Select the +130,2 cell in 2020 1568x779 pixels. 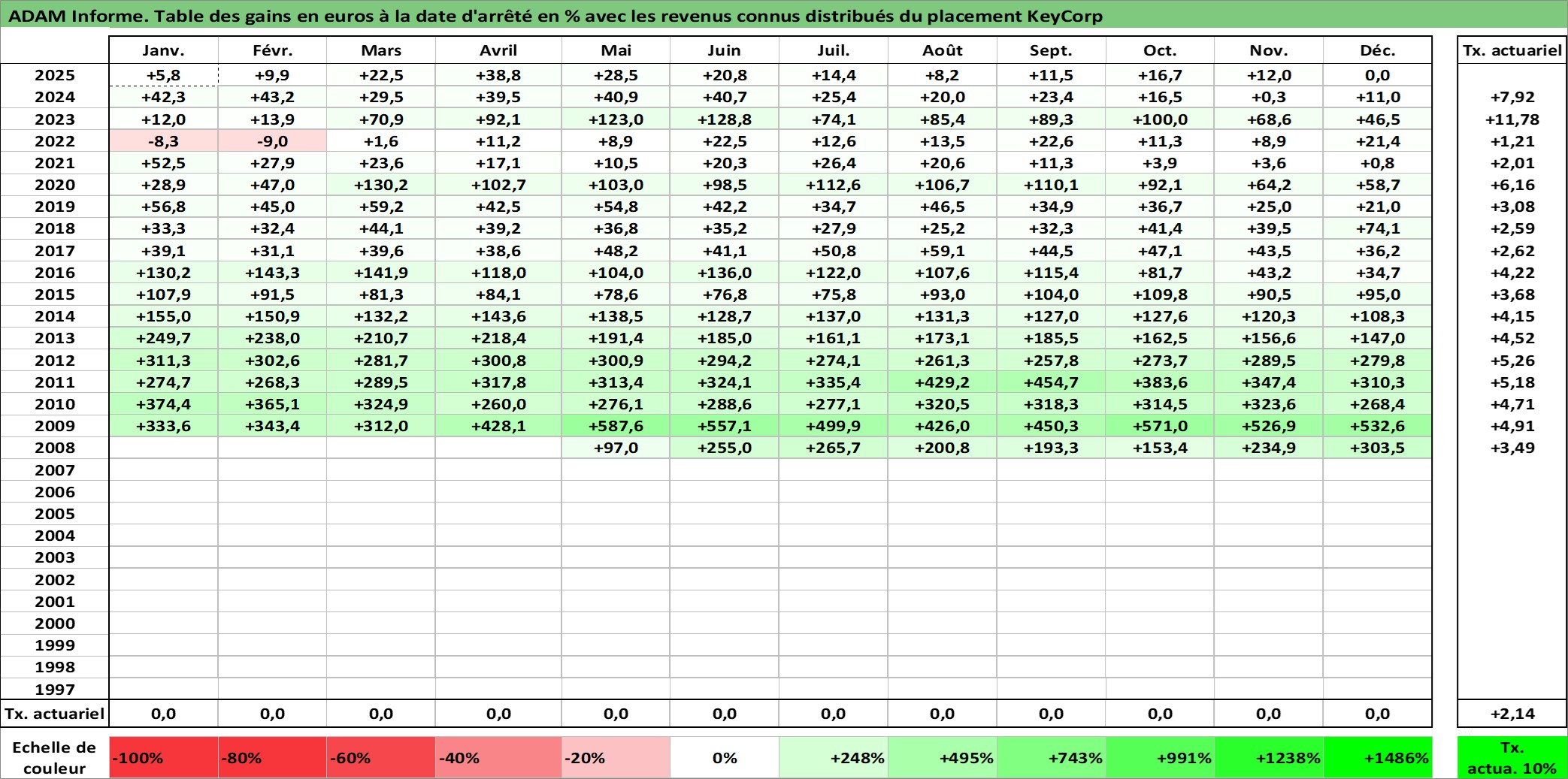click(x=381, y=185)
